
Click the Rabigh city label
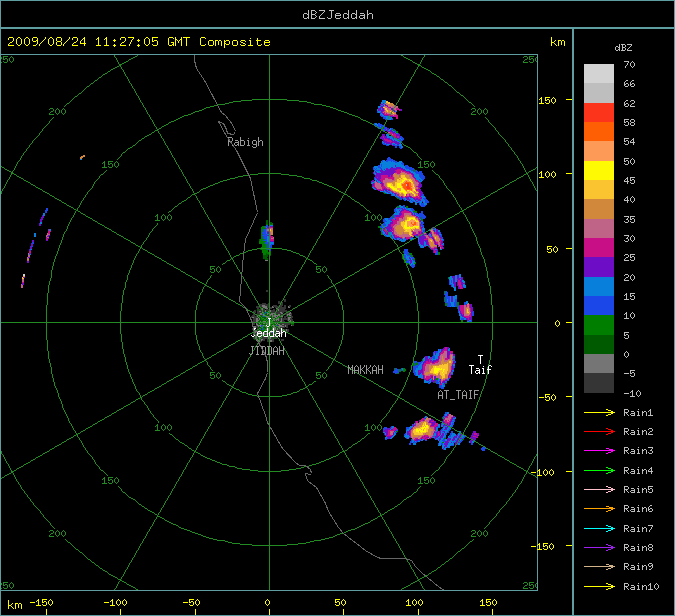tap(245, 142)
